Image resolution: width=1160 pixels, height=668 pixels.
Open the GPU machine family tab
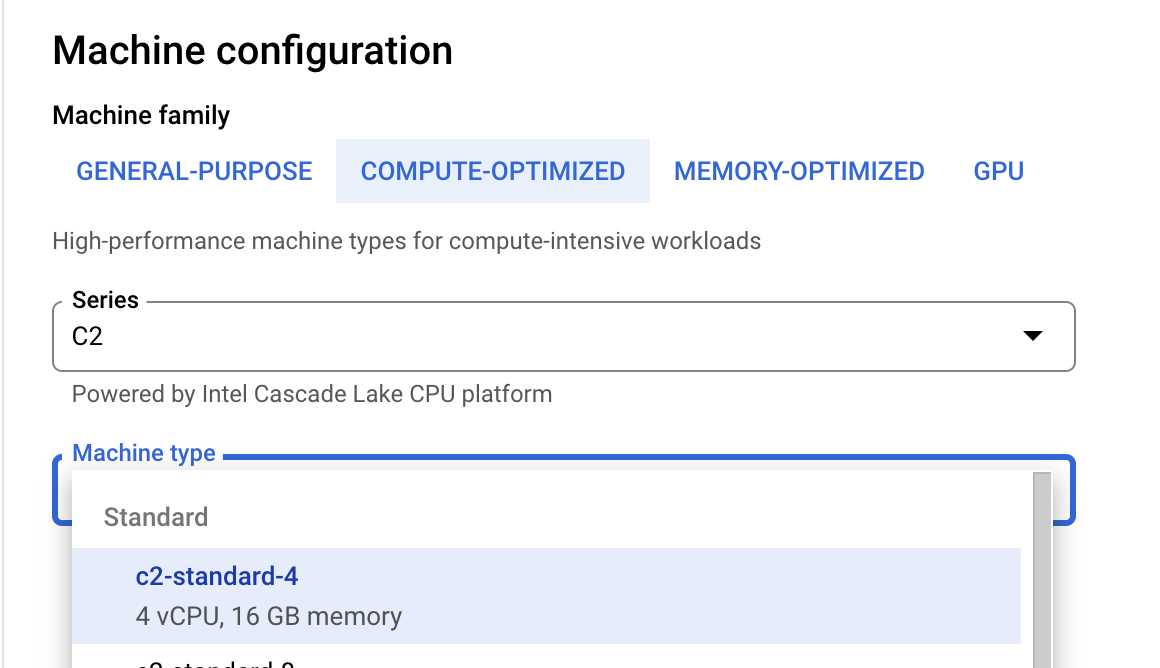click(x=997, y=171)
